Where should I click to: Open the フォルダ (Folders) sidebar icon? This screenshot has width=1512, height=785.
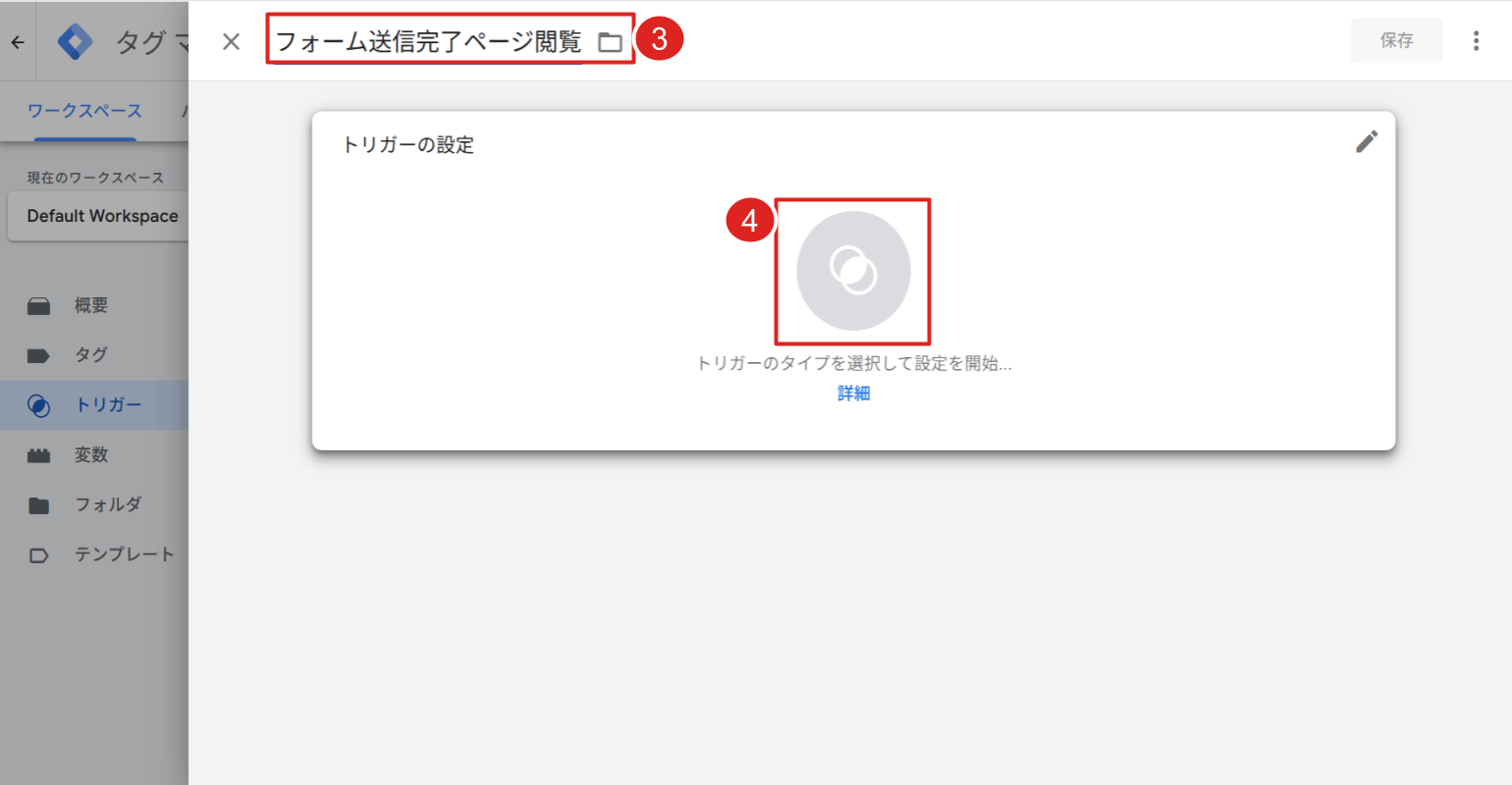pyautogui.click(x=39, y=503)
